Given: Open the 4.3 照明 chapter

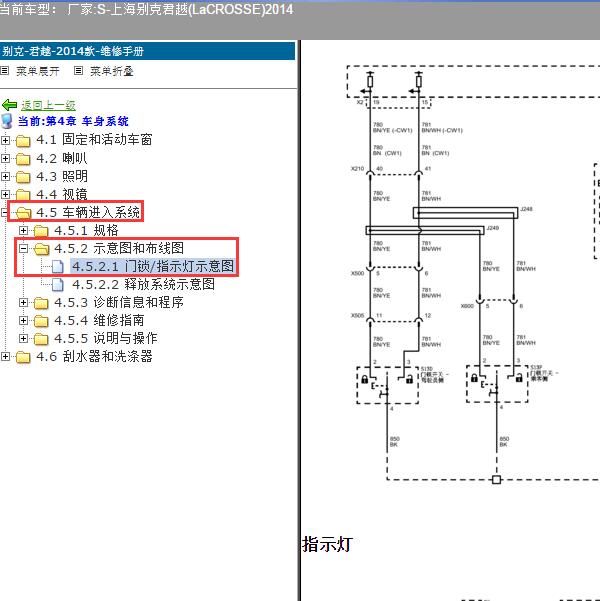Looking at the screenshot, I should [62, 176].
